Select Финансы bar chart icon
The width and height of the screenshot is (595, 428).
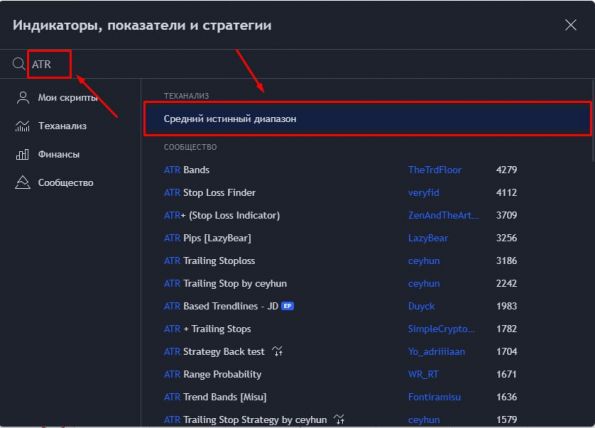[22, 154]
